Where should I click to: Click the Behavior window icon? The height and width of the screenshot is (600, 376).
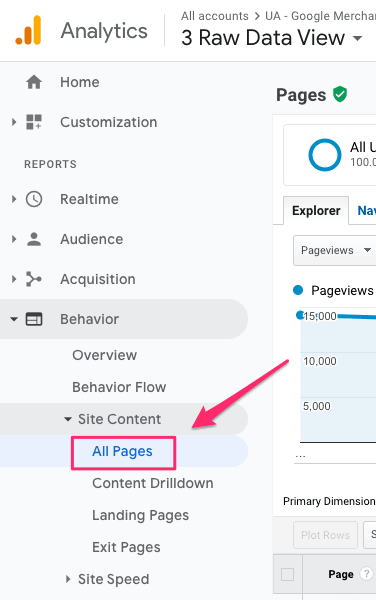34,319
